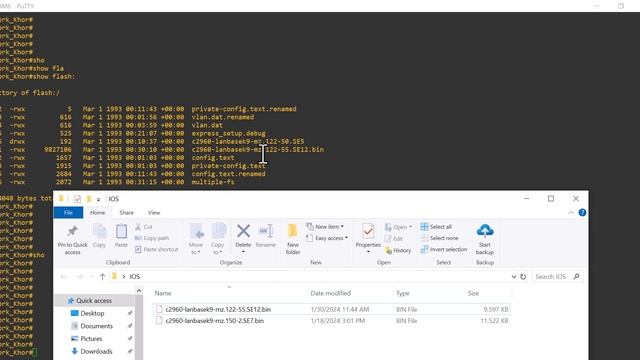Click the Properties checkmark icon
640x360 pixels.
pyautogui.click(x=368, y=231)
